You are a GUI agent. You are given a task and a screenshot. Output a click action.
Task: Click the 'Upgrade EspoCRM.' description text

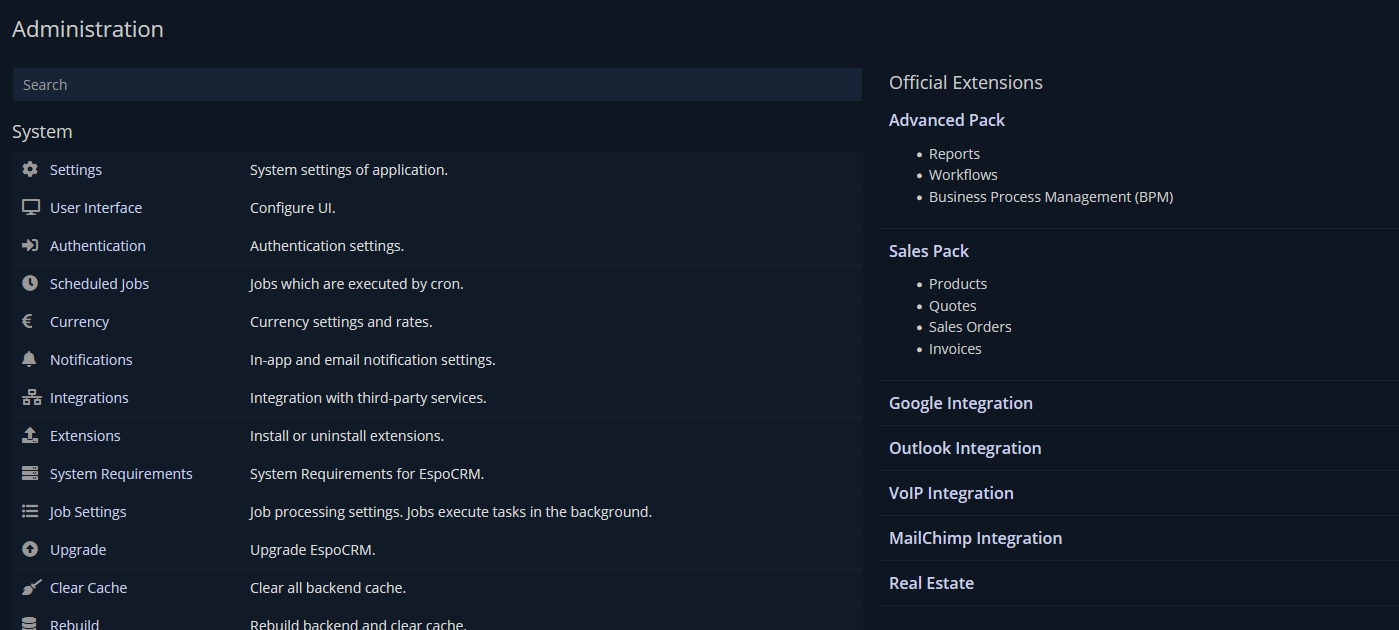point(313,550)
